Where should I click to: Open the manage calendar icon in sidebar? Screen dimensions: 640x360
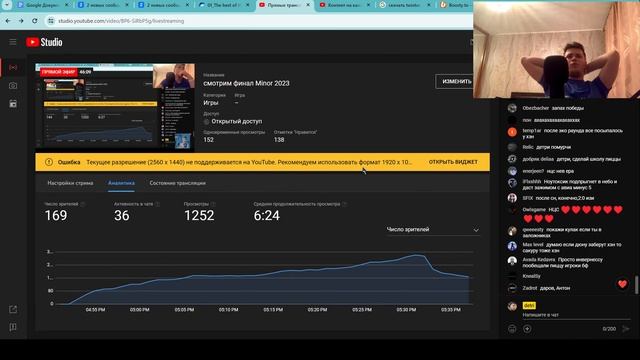pyautogui.click(x=13, y=104)
